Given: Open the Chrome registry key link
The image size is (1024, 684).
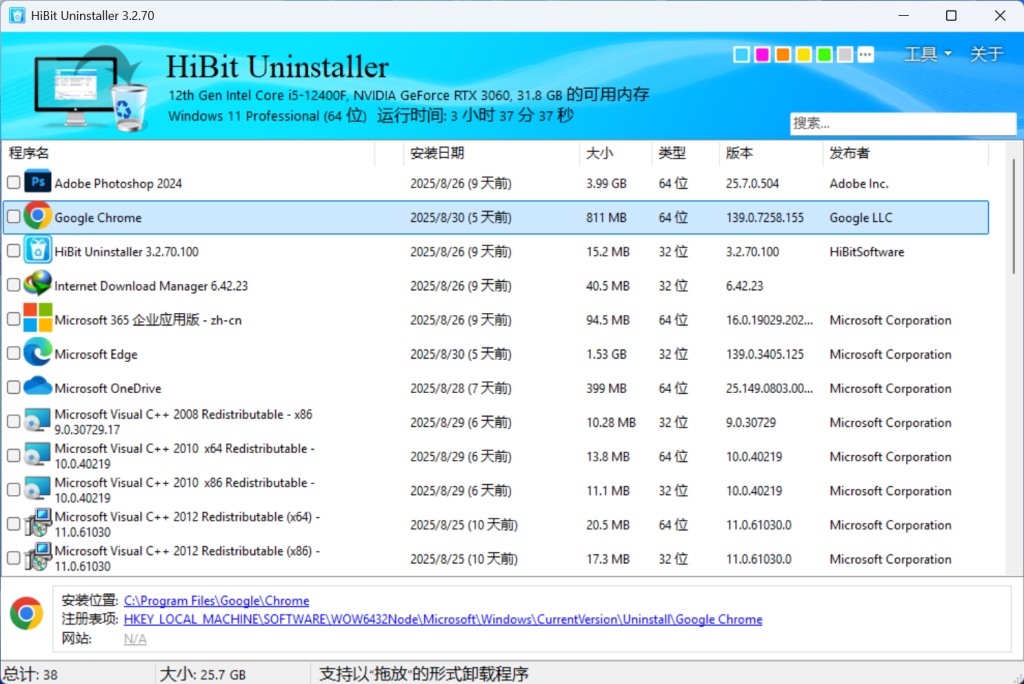Looking at the screenshot, I should [442, 619].
